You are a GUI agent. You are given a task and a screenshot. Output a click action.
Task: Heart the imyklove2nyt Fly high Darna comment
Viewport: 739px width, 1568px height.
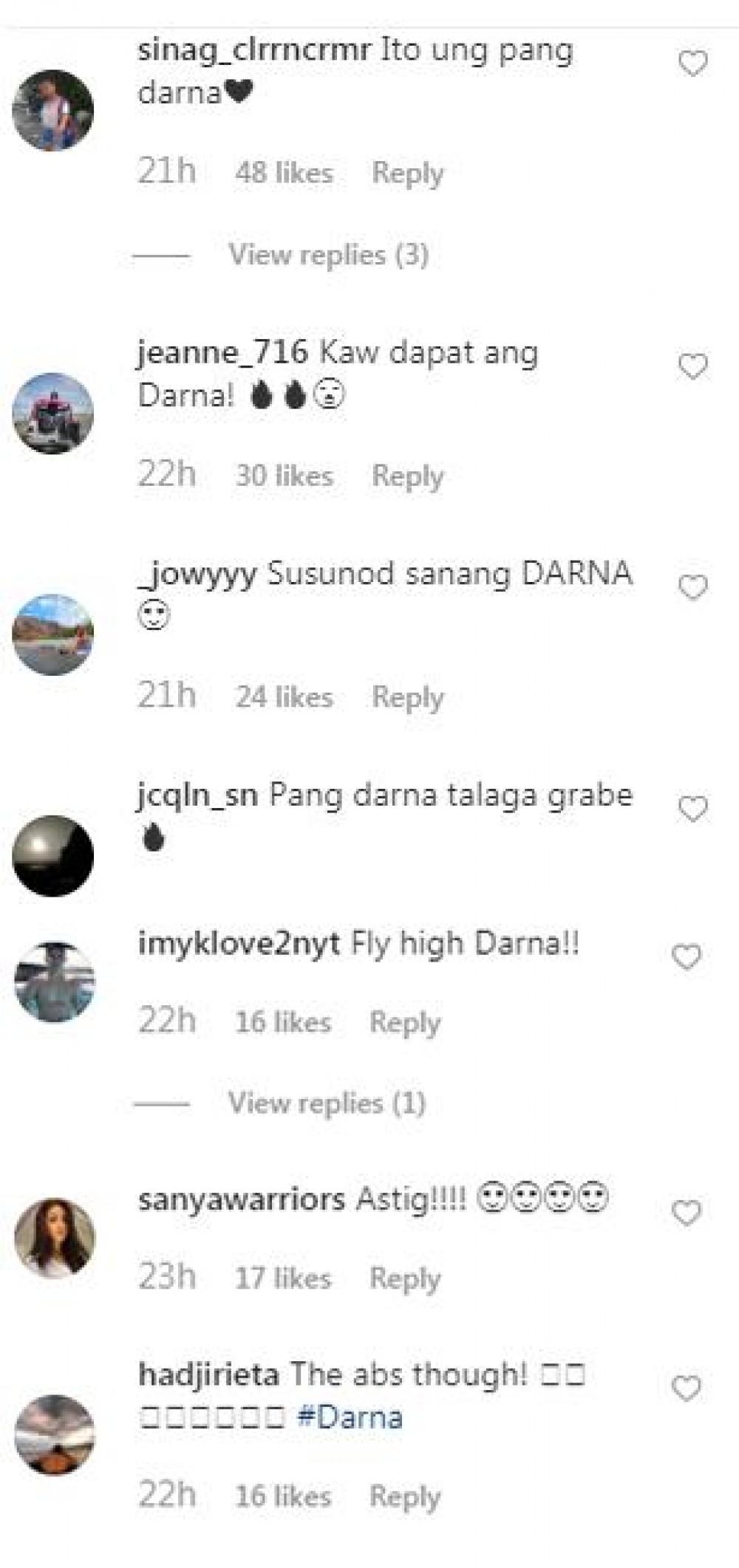(686, 957)
